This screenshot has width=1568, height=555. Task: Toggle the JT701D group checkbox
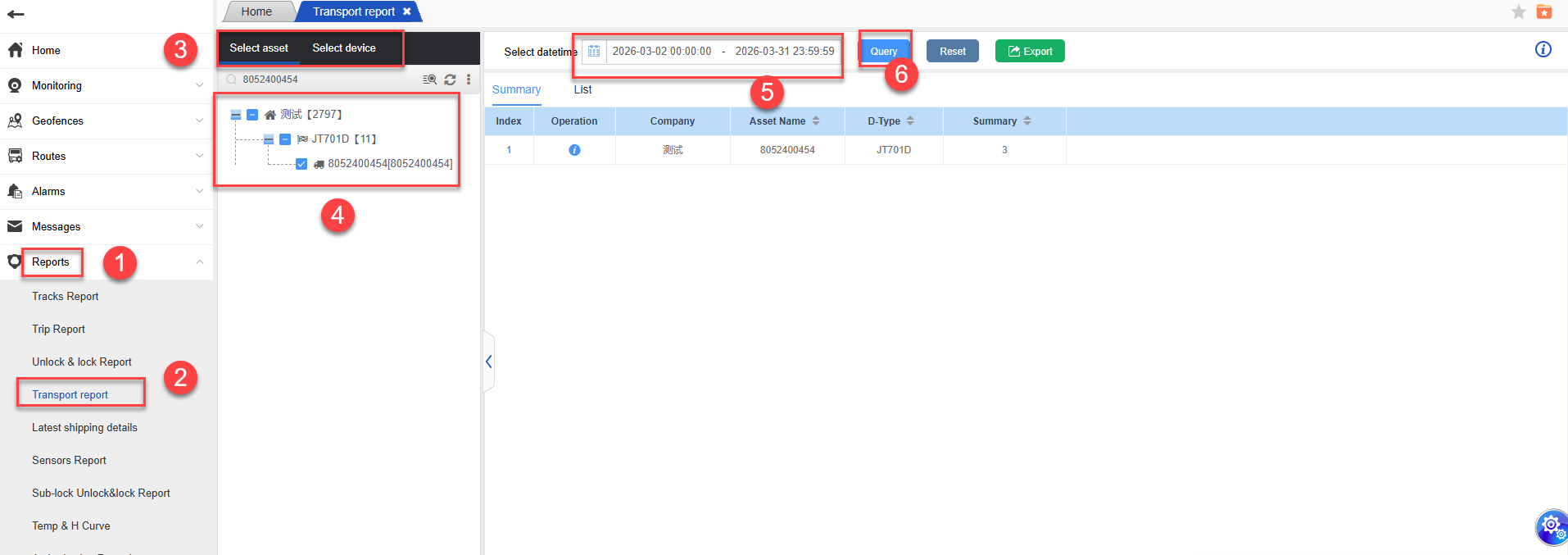285,139
